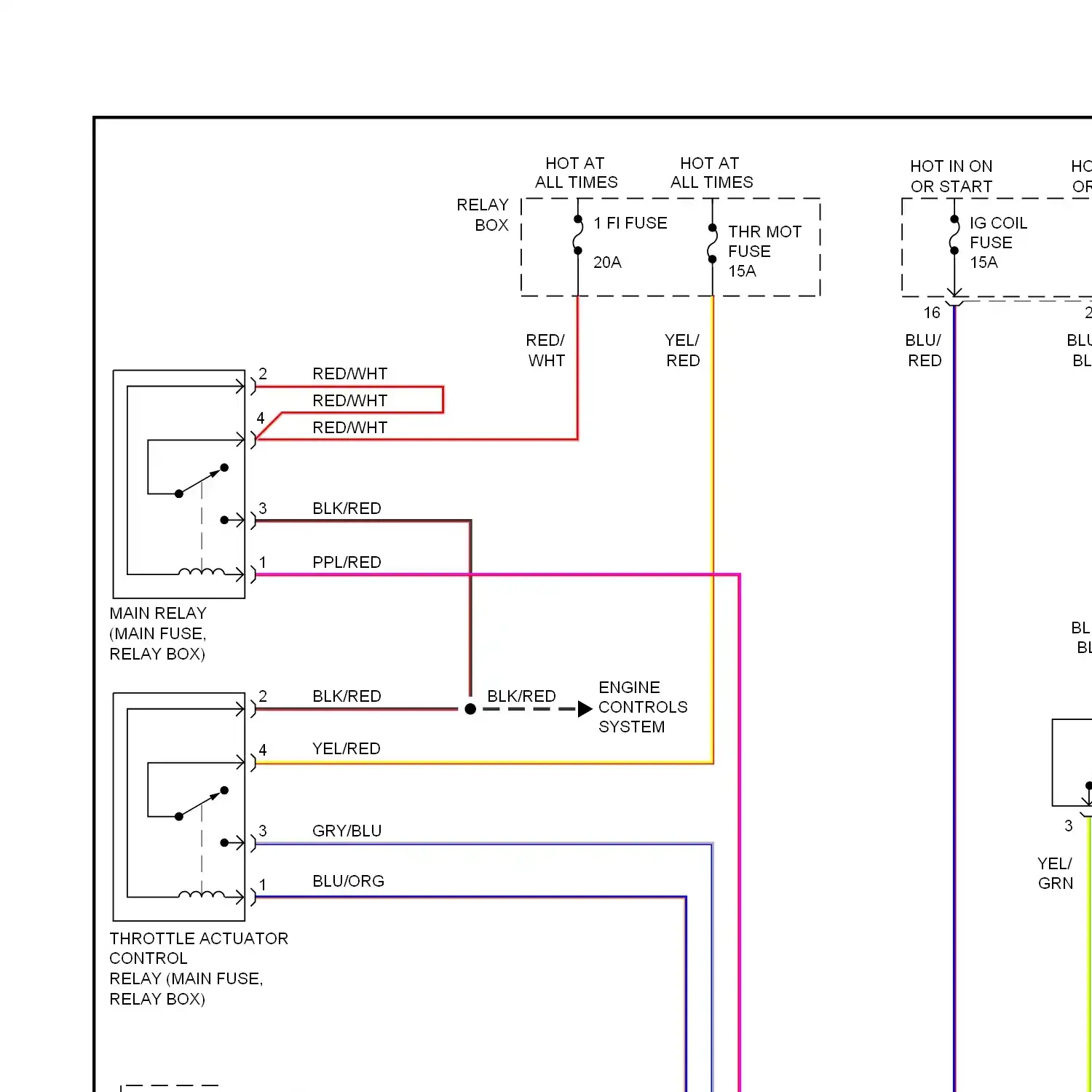The image size is (1092, 1092).
Task: Select the THR MOT FUSE 15A label
Action: tap(764, 251)
